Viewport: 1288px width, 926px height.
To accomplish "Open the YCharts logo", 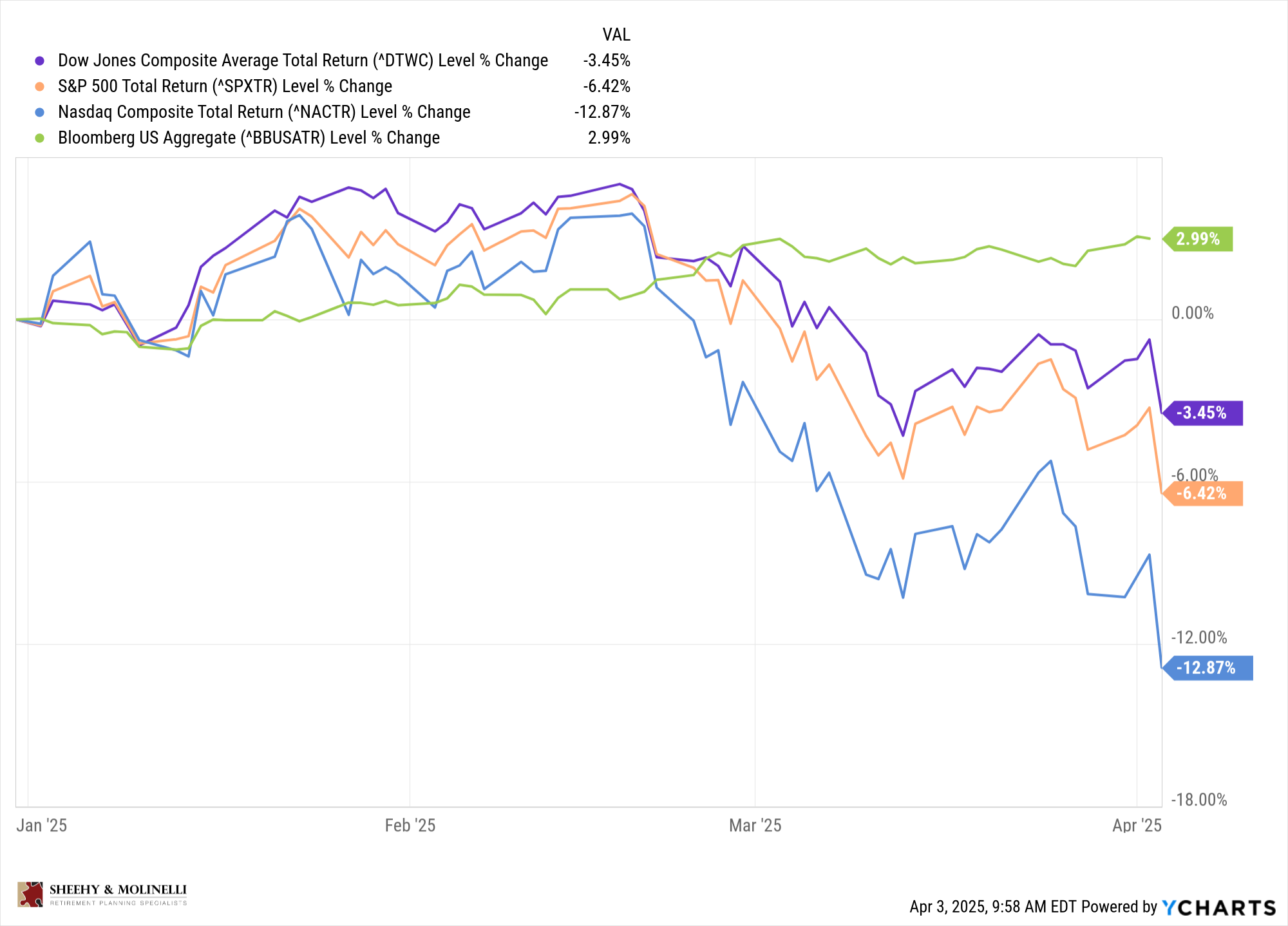I will point(1218,907).
